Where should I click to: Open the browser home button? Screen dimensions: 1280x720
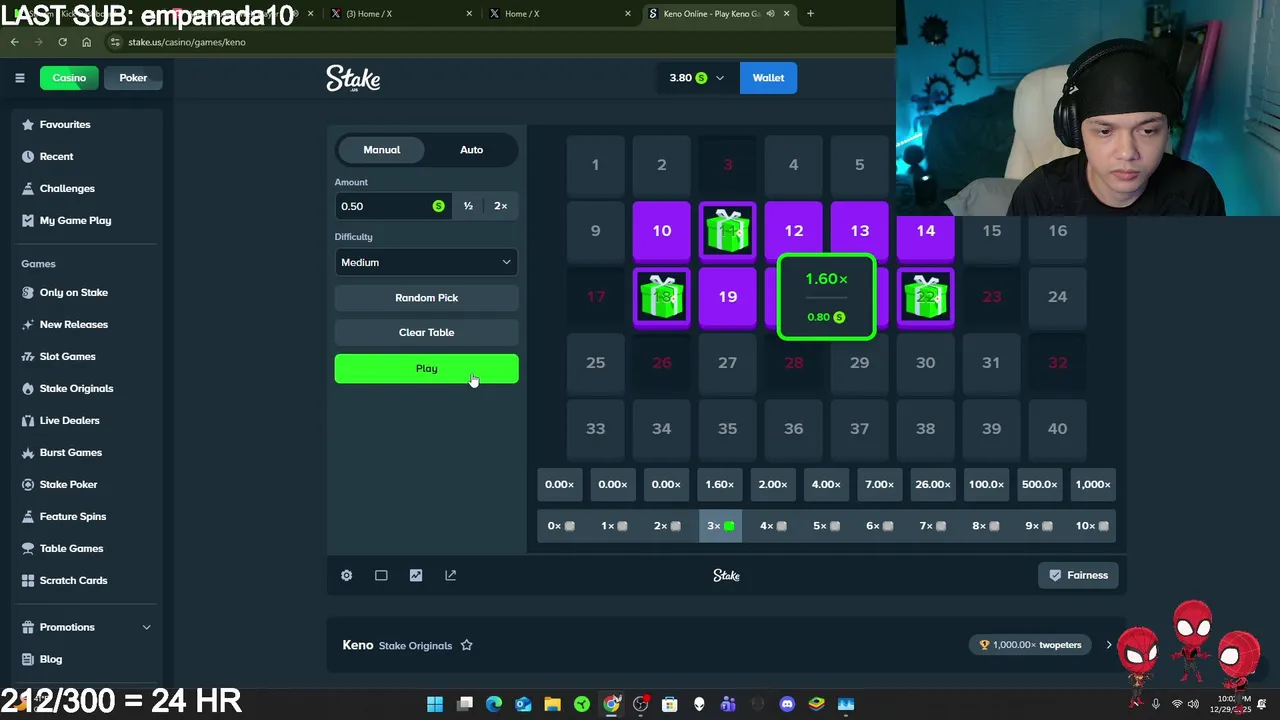86,42
